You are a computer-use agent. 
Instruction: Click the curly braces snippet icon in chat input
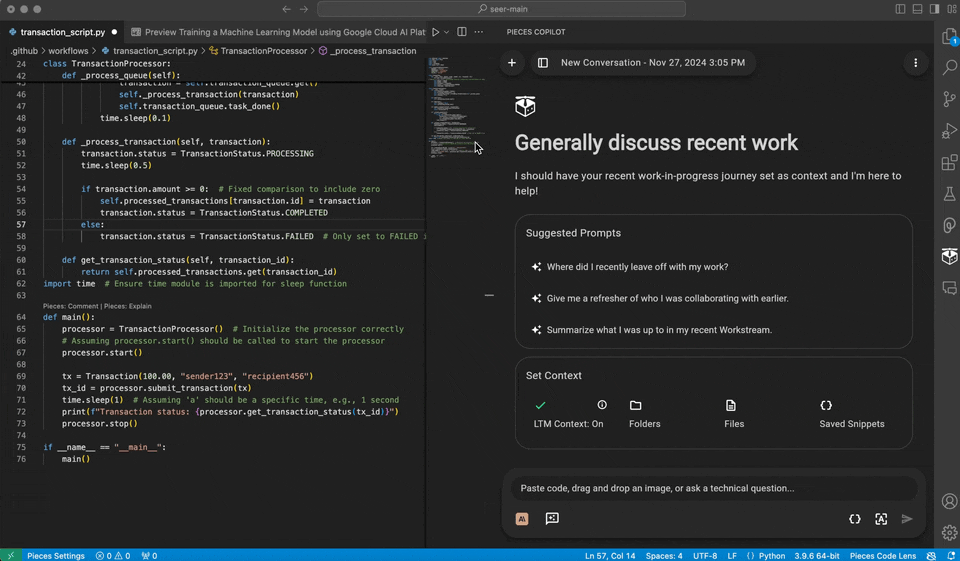855,519
